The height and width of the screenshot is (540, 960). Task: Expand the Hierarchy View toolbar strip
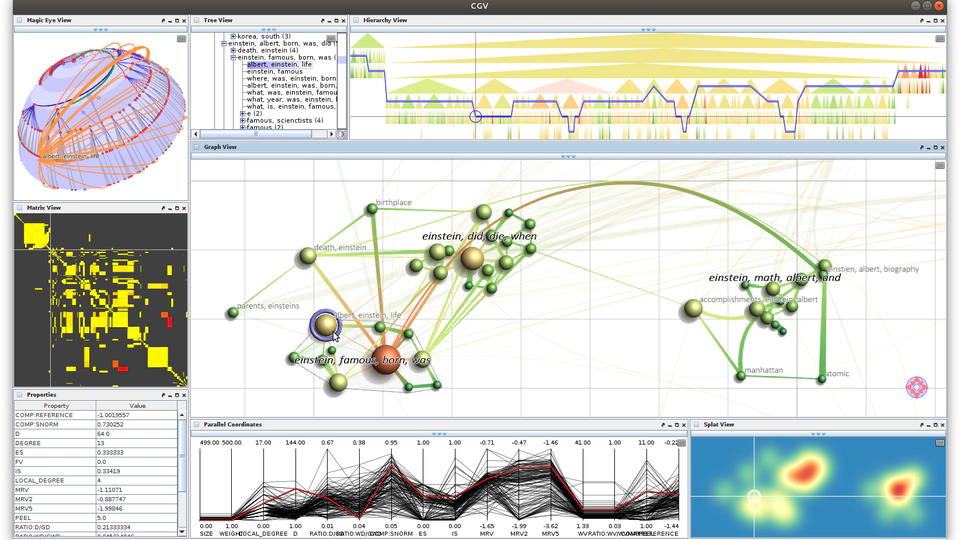click(648, 29)
